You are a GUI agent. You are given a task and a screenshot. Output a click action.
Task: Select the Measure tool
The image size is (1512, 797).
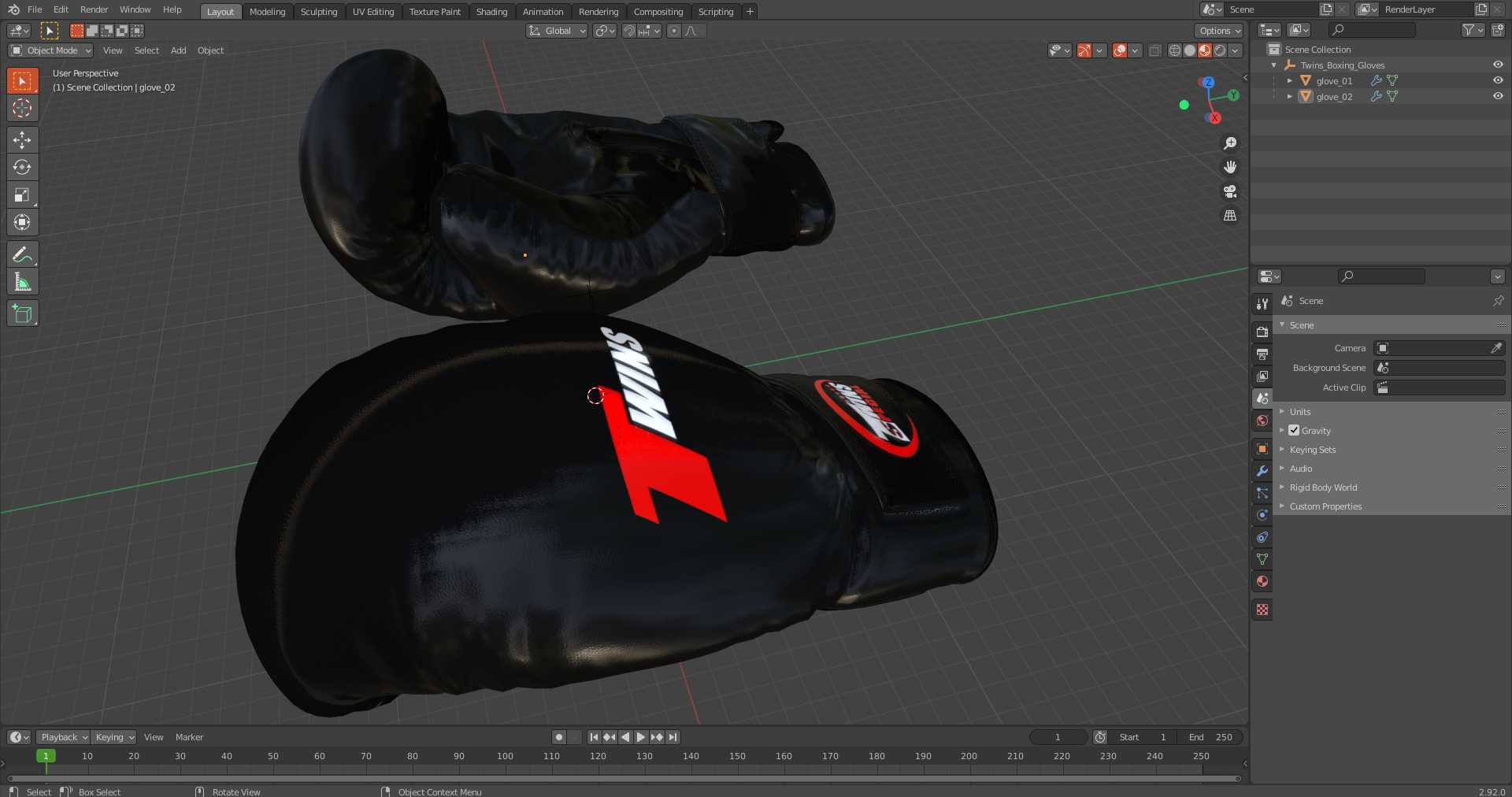pyautogui.click(x=22, y=282)
